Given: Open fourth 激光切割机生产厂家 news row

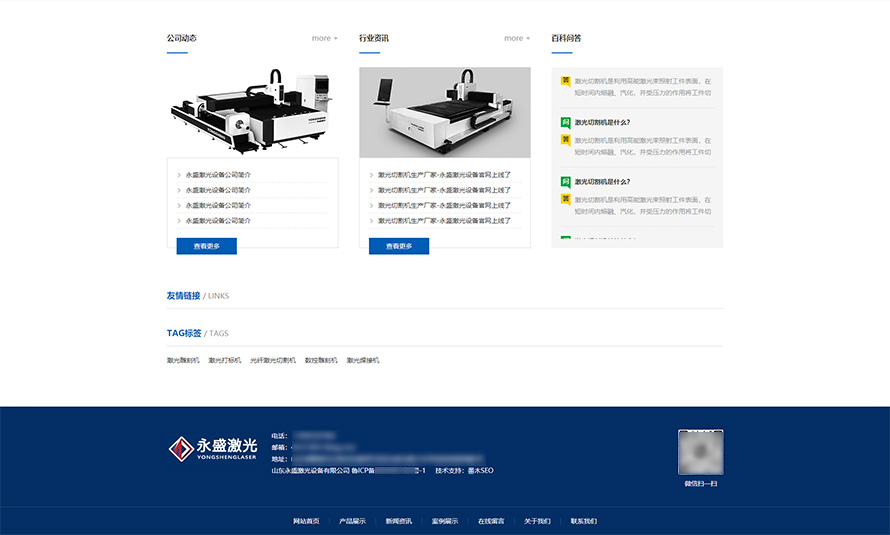Looking at the screenshot, I should coord(444,221).
